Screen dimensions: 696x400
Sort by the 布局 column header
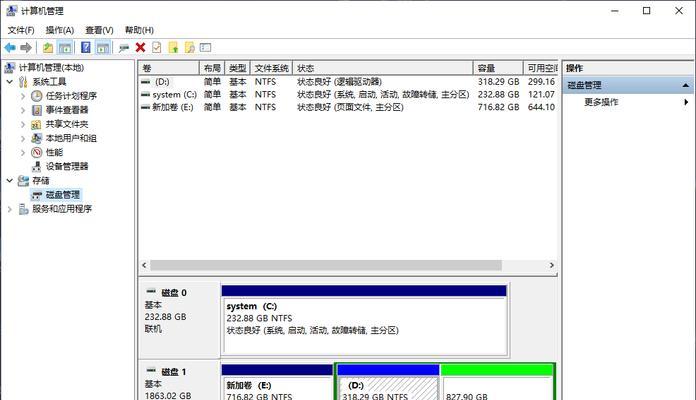click(212, 68)
